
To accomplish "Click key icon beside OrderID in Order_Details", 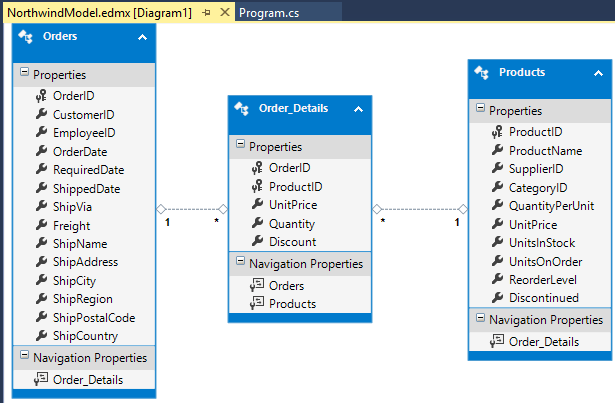I will (x=257, y=168).
